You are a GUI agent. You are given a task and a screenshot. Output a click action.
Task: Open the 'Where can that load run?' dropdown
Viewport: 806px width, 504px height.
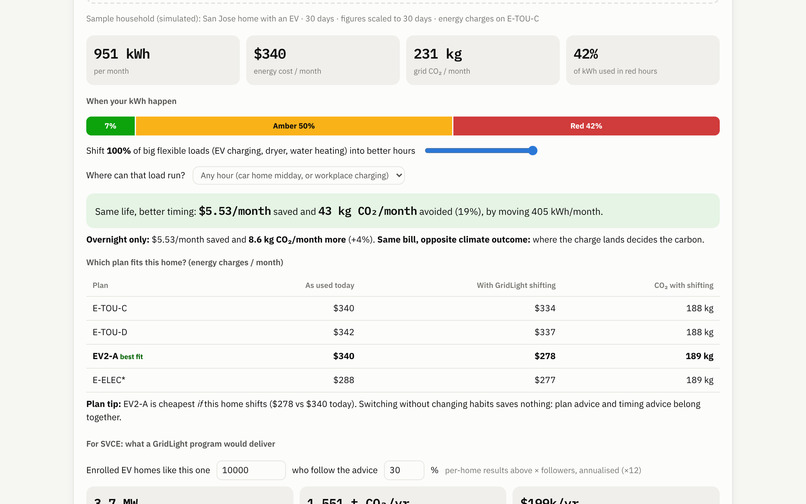(299, 175)
